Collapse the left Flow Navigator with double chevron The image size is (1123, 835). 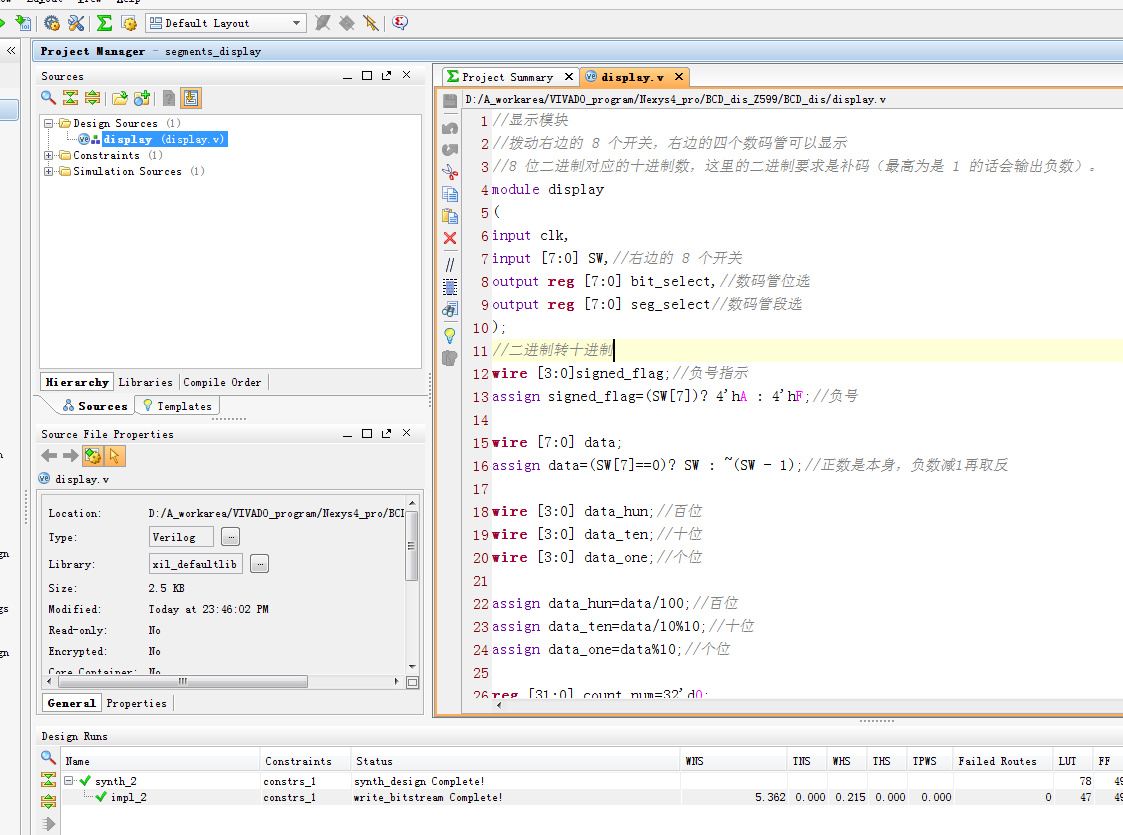pos(11,50)
